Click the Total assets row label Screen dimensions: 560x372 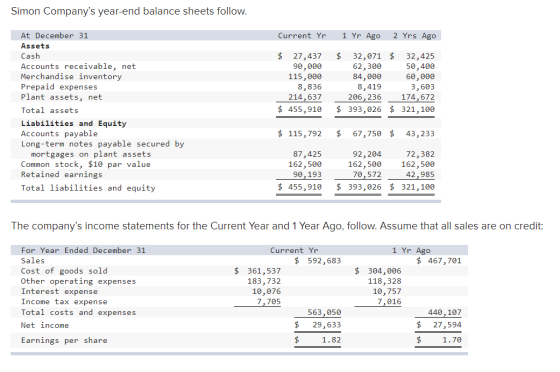(x=49, y=110)
